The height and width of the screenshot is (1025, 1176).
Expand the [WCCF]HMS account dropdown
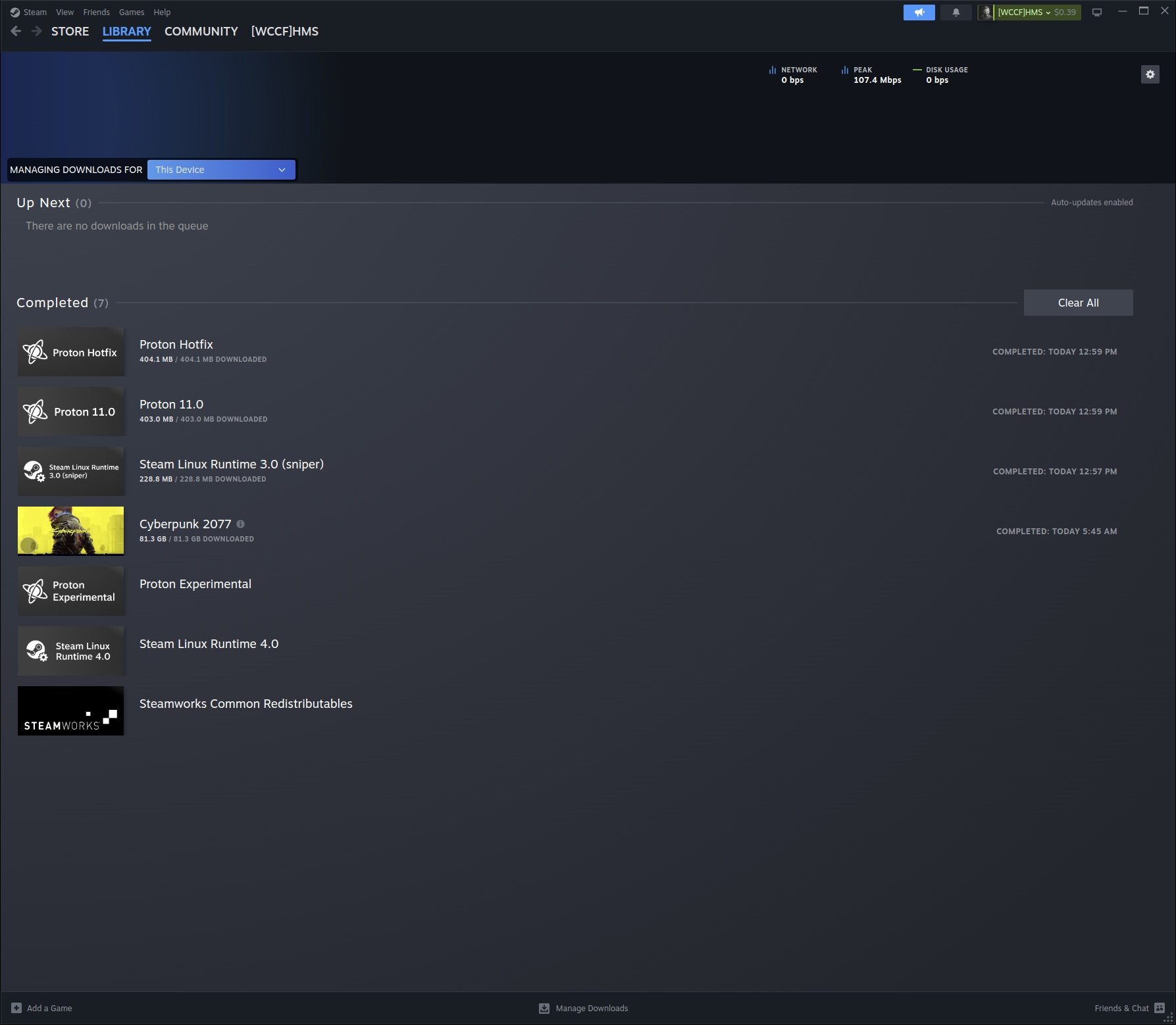click(1024, 12)
